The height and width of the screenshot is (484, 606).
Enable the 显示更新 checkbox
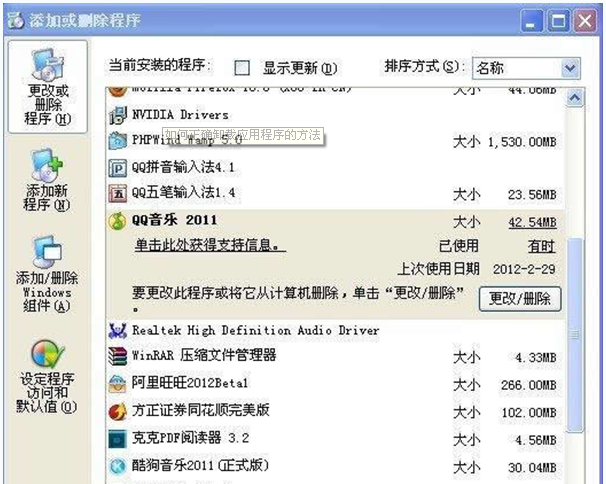tap(242, 68)
